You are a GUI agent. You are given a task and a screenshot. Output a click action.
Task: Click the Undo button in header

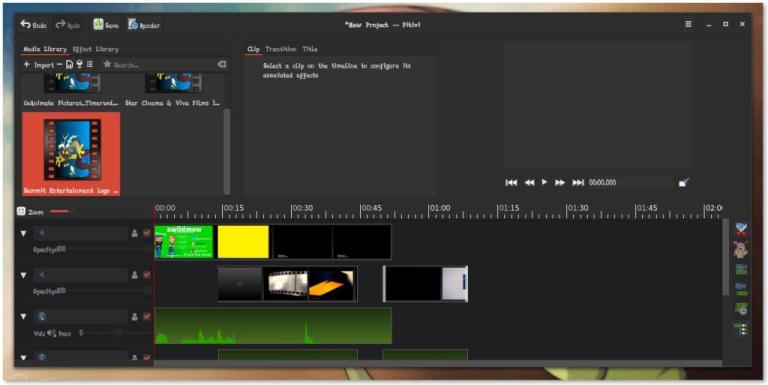point(33,25)
